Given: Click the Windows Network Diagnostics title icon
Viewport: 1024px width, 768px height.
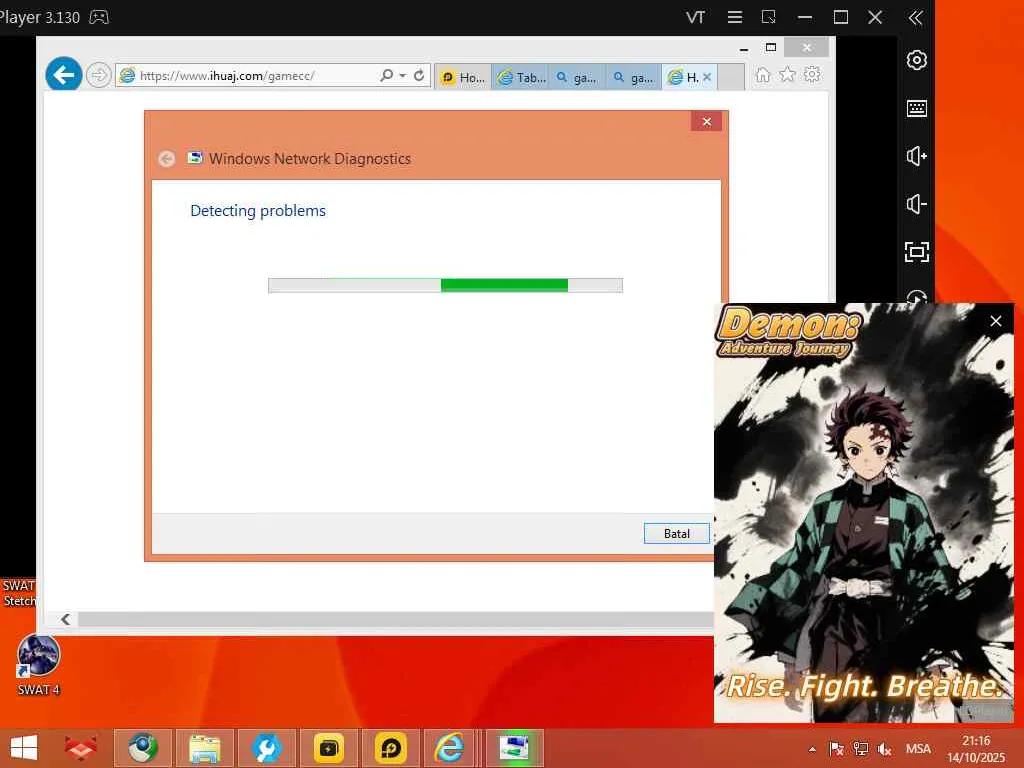Looking at the screenshot, I should [x=195, y=157].
